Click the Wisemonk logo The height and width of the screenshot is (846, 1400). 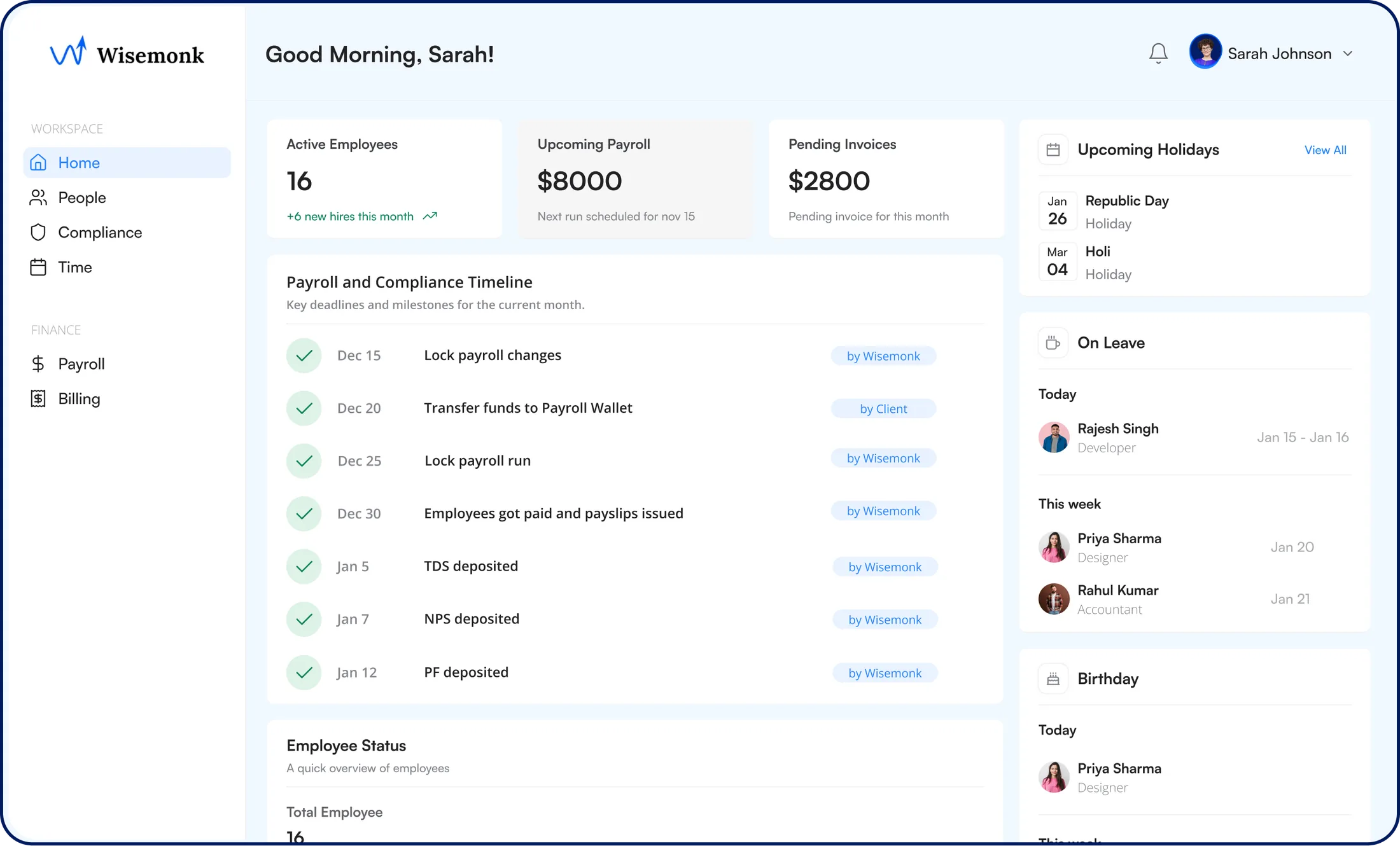[127, 53]
